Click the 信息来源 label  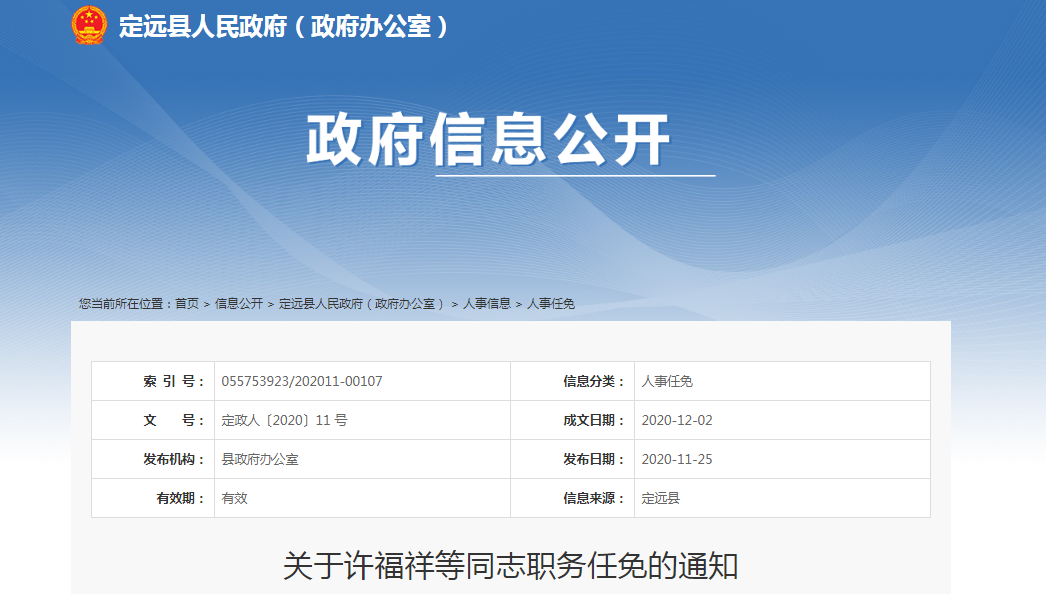pyautogui.click(x=594, y=498)
